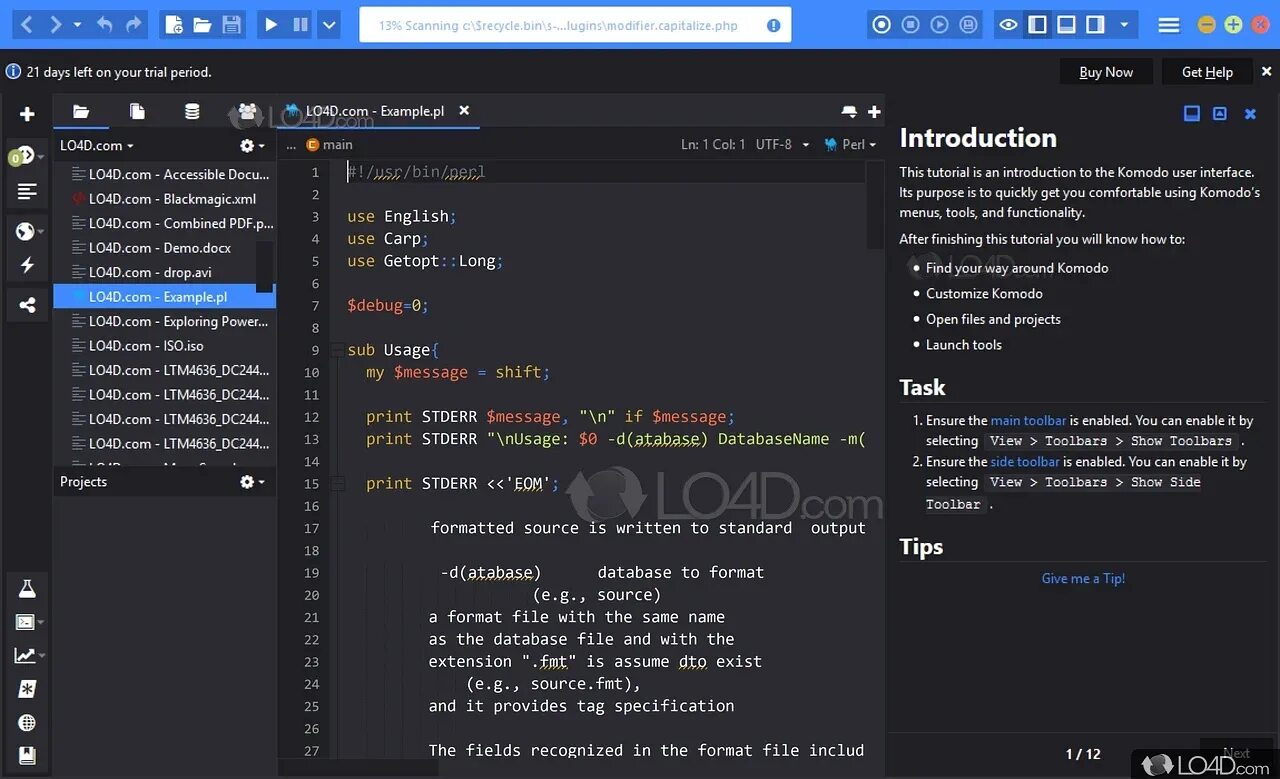Open the hamburger main menu

(1169, 25)
